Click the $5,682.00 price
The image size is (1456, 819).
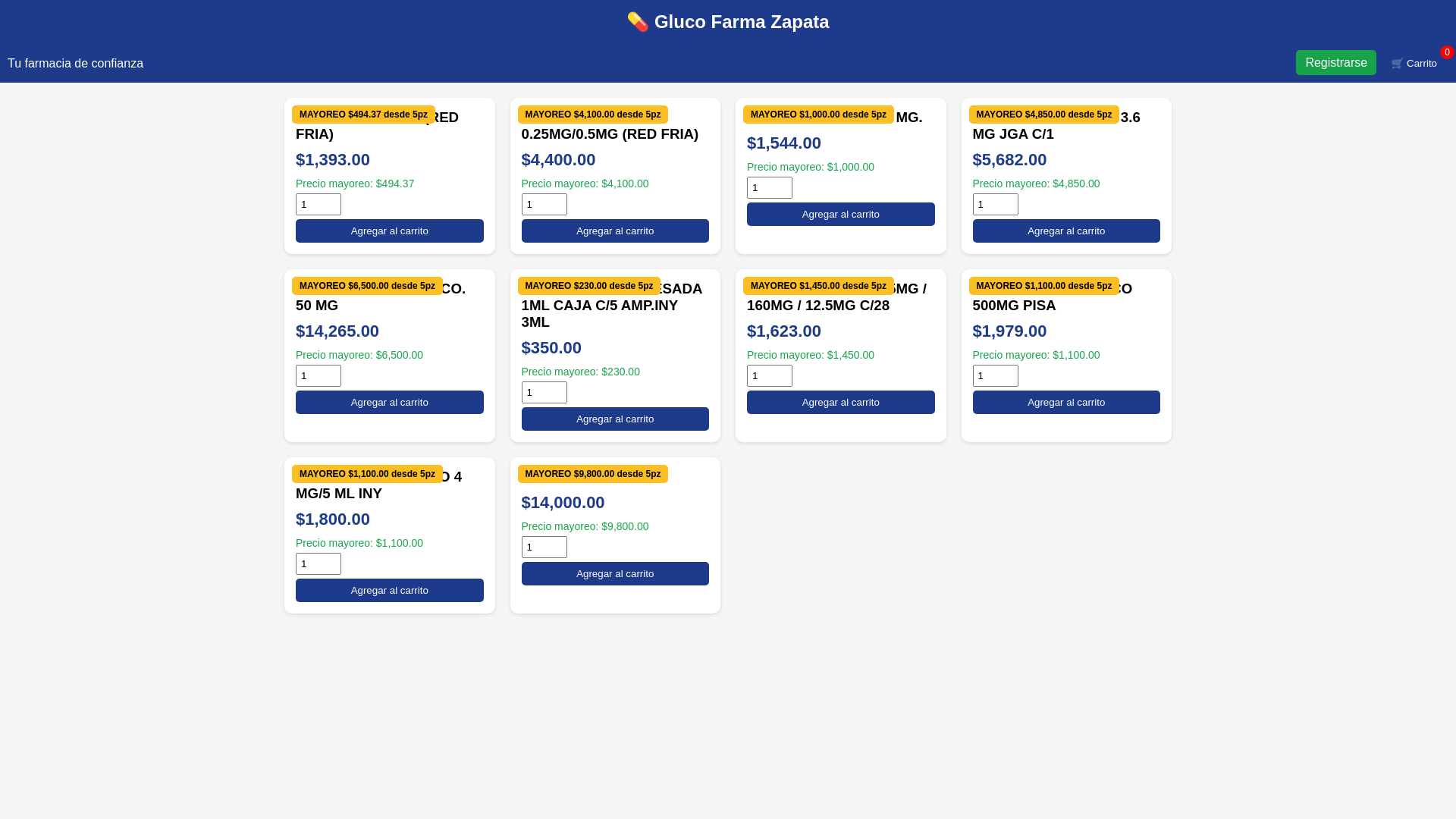pyautogui.click(x=1009, y=160)
